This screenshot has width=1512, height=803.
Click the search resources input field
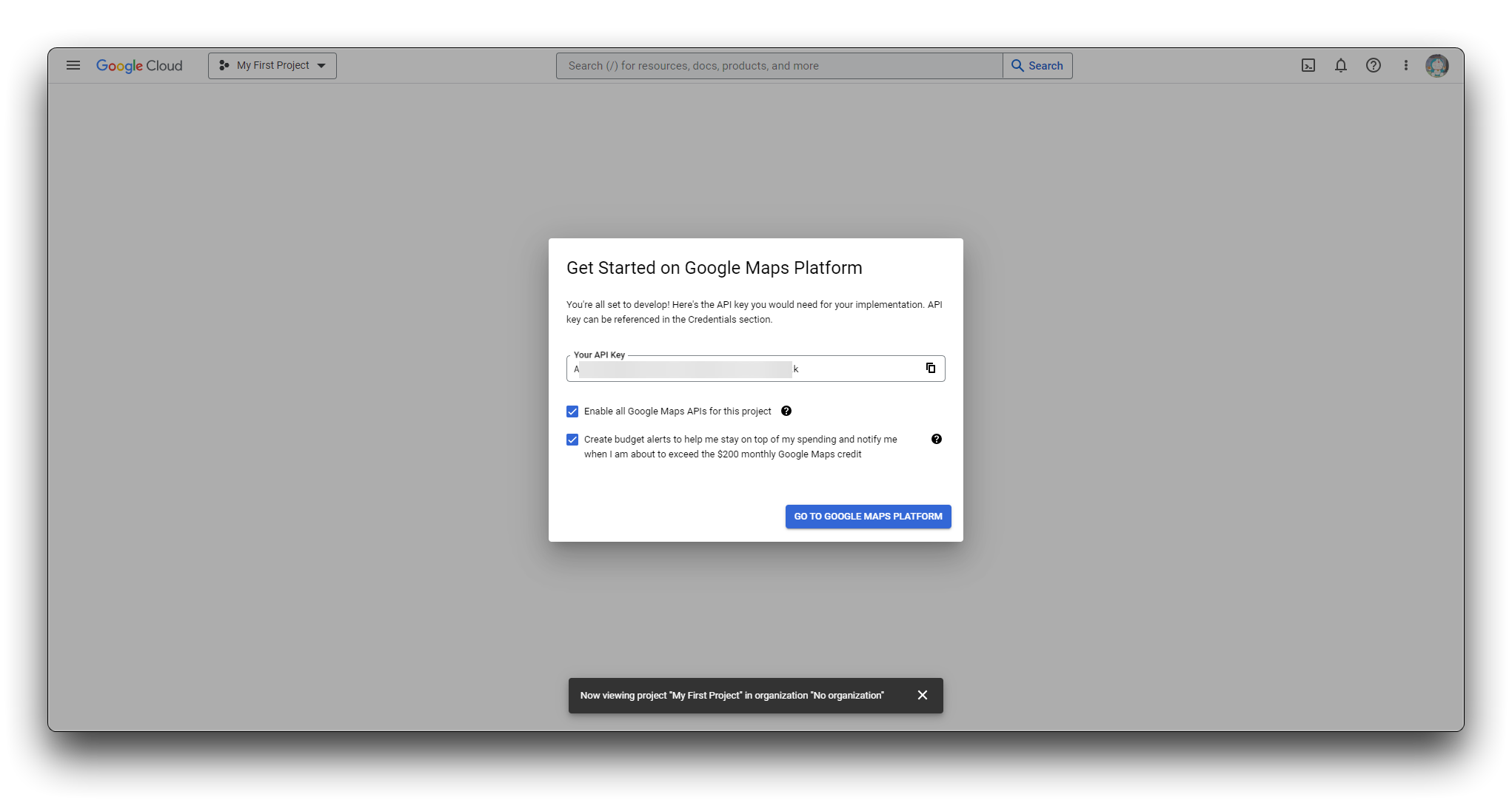pyautogui.click(x=779, y=66)
